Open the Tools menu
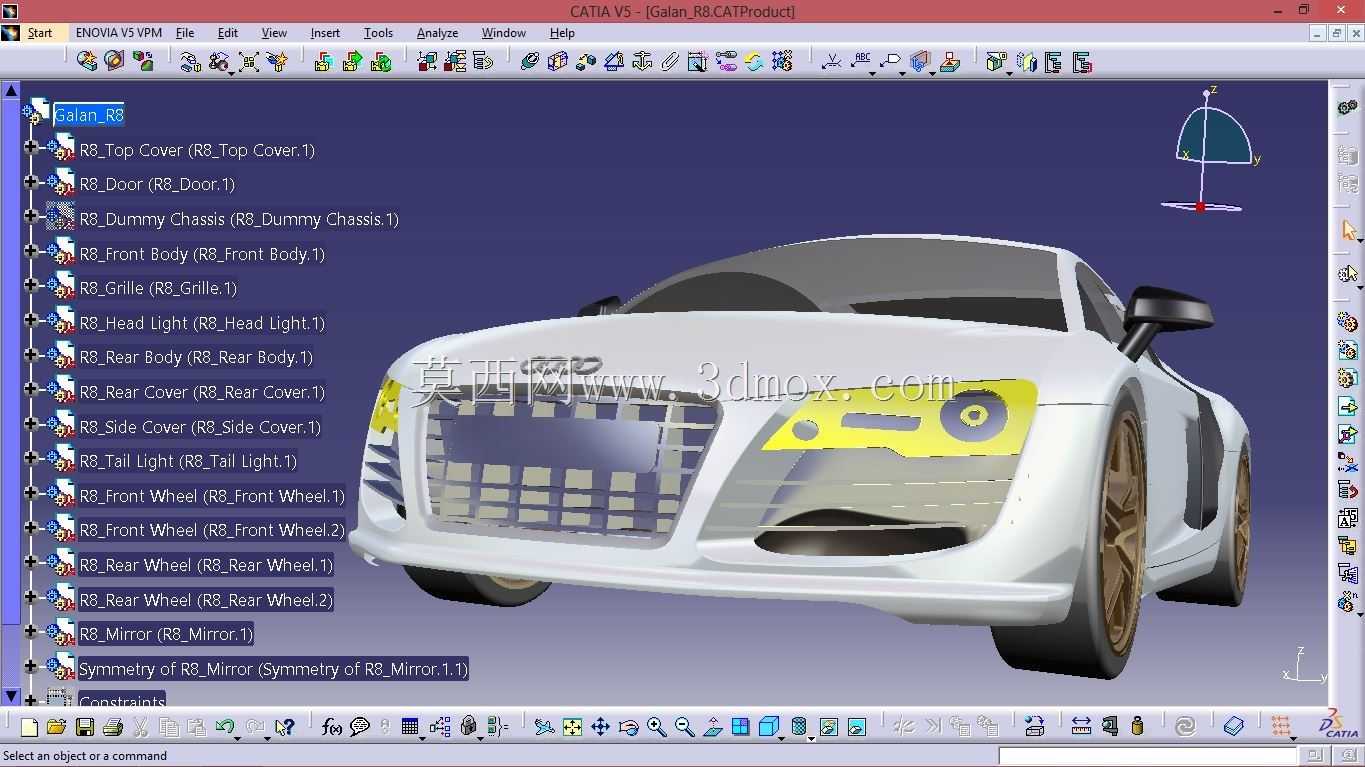Viewport: 1365px width, 767px height. click(378, 33)
